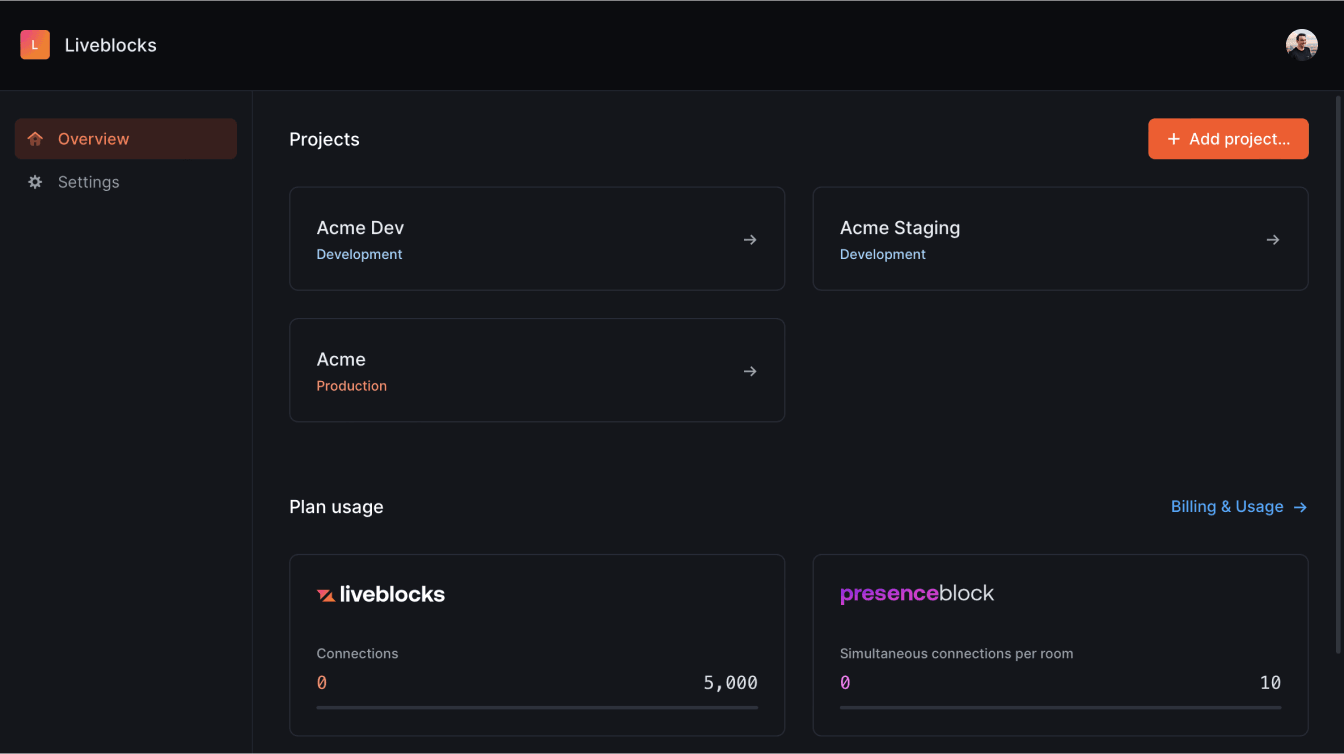Click the plus icon in the Add project button
The height and width of the screenshot is (754, 1344).
click(1173, 139)
